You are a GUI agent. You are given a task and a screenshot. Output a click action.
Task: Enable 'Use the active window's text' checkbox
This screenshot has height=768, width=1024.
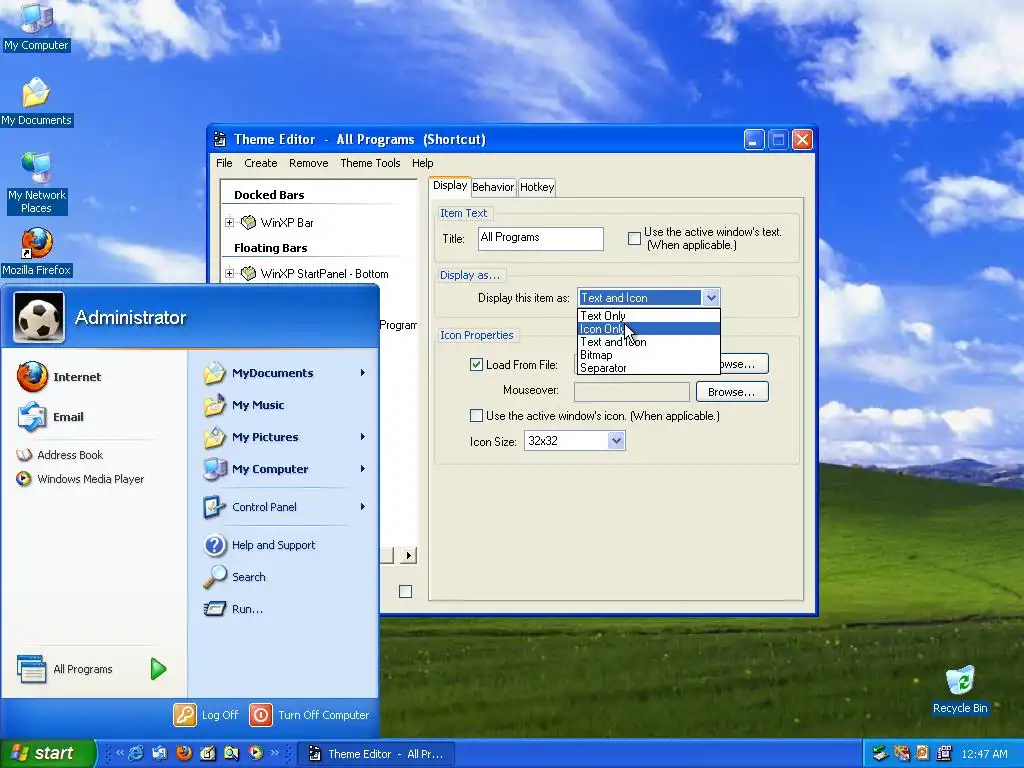tap(634, 238)
